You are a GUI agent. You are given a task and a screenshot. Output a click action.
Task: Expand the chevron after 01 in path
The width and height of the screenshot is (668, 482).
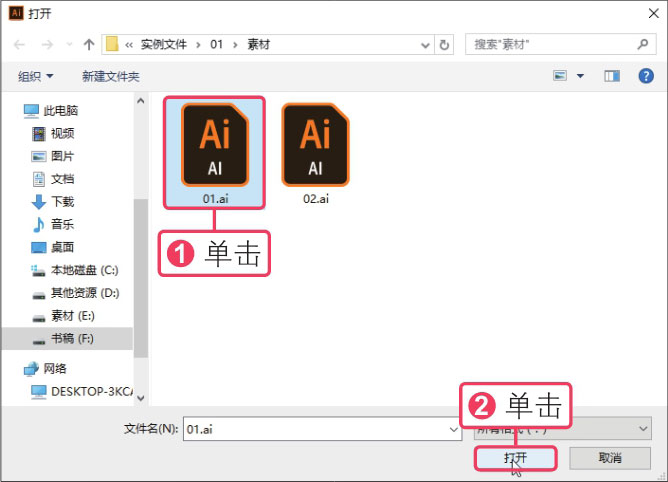[235, 45]
